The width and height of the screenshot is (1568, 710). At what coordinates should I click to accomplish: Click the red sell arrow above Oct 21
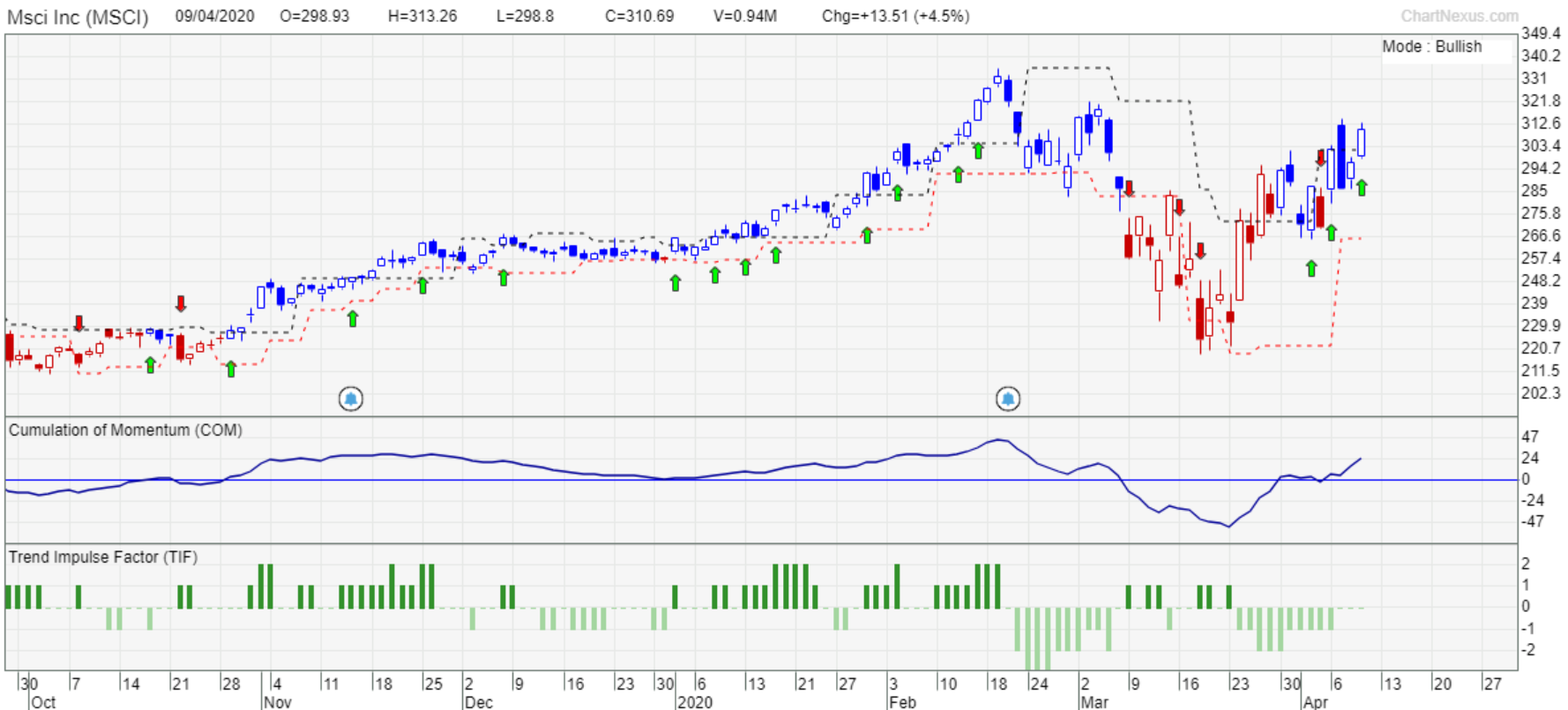[x=181, y=304]
